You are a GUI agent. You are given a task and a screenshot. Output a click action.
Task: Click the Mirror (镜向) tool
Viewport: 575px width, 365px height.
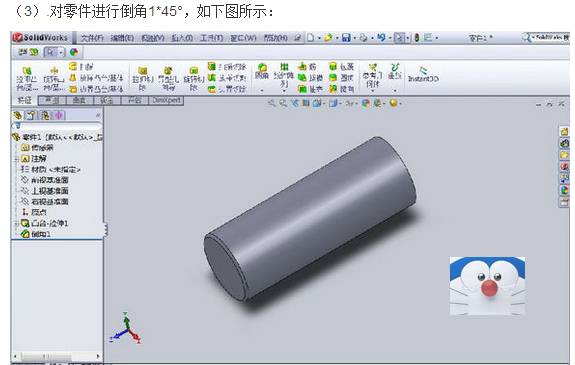[341, 89]
